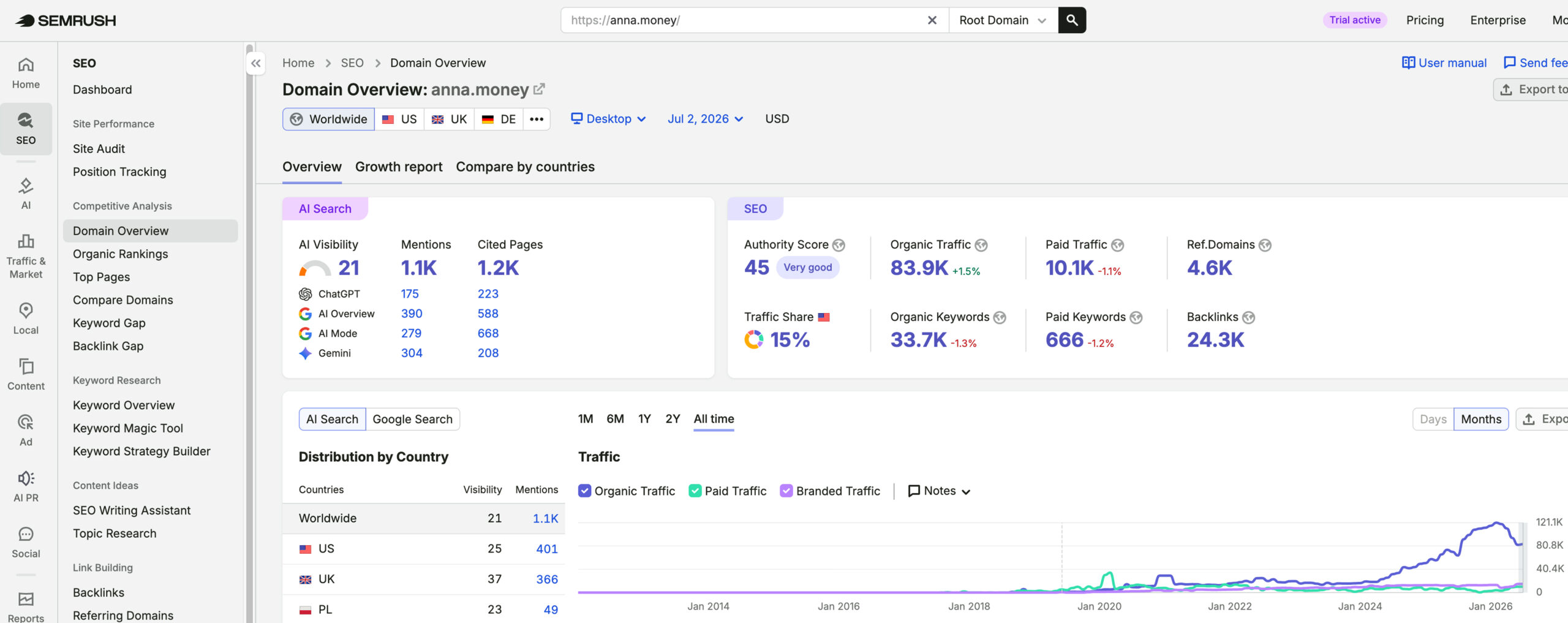Open the Reports rail section
This screenshot has width=1568, height=623.
(26, 606)
